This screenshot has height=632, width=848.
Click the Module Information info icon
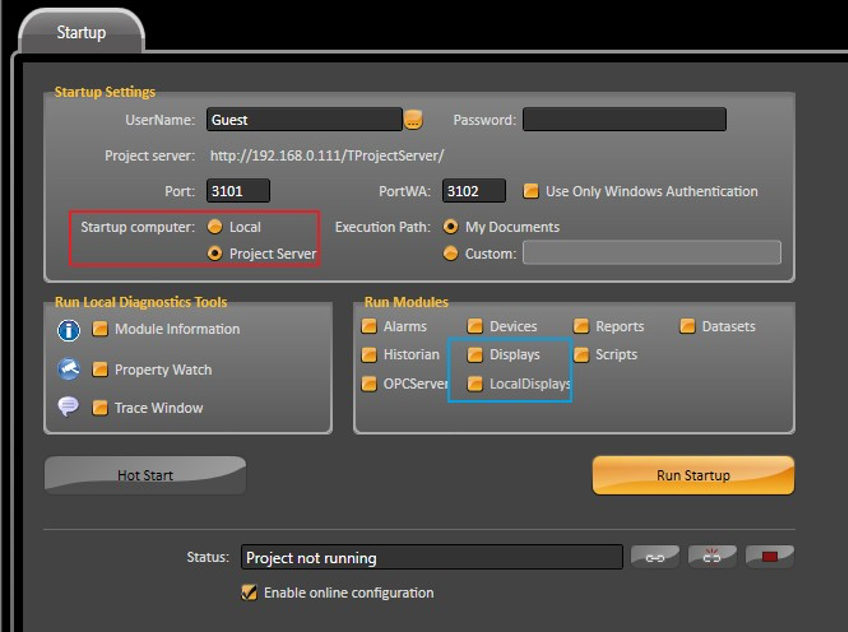coord(69,330)
